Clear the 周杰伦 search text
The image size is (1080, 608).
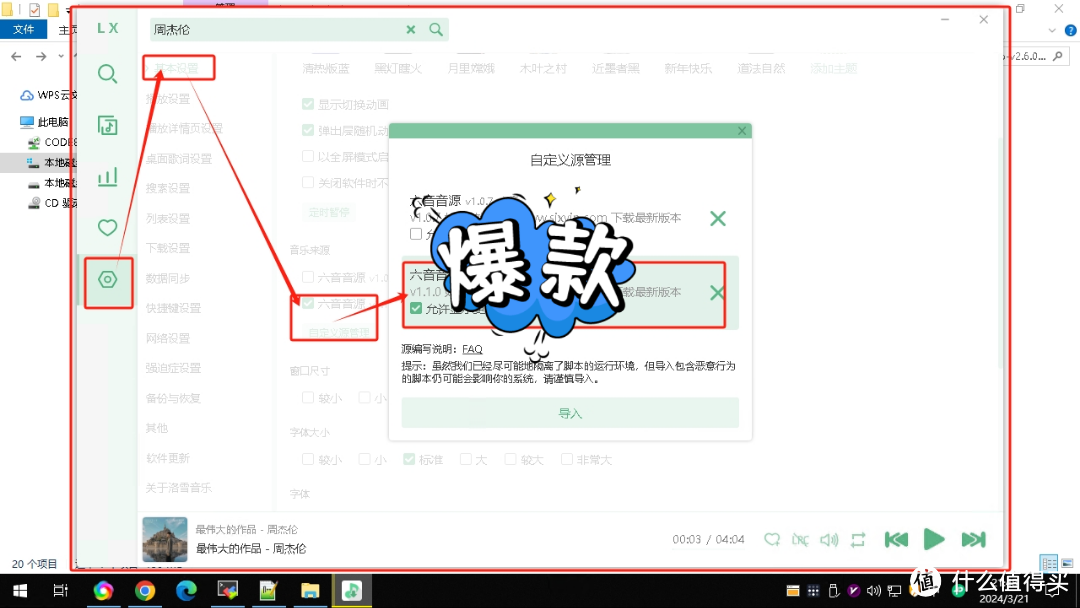click(x=411, y=30)
